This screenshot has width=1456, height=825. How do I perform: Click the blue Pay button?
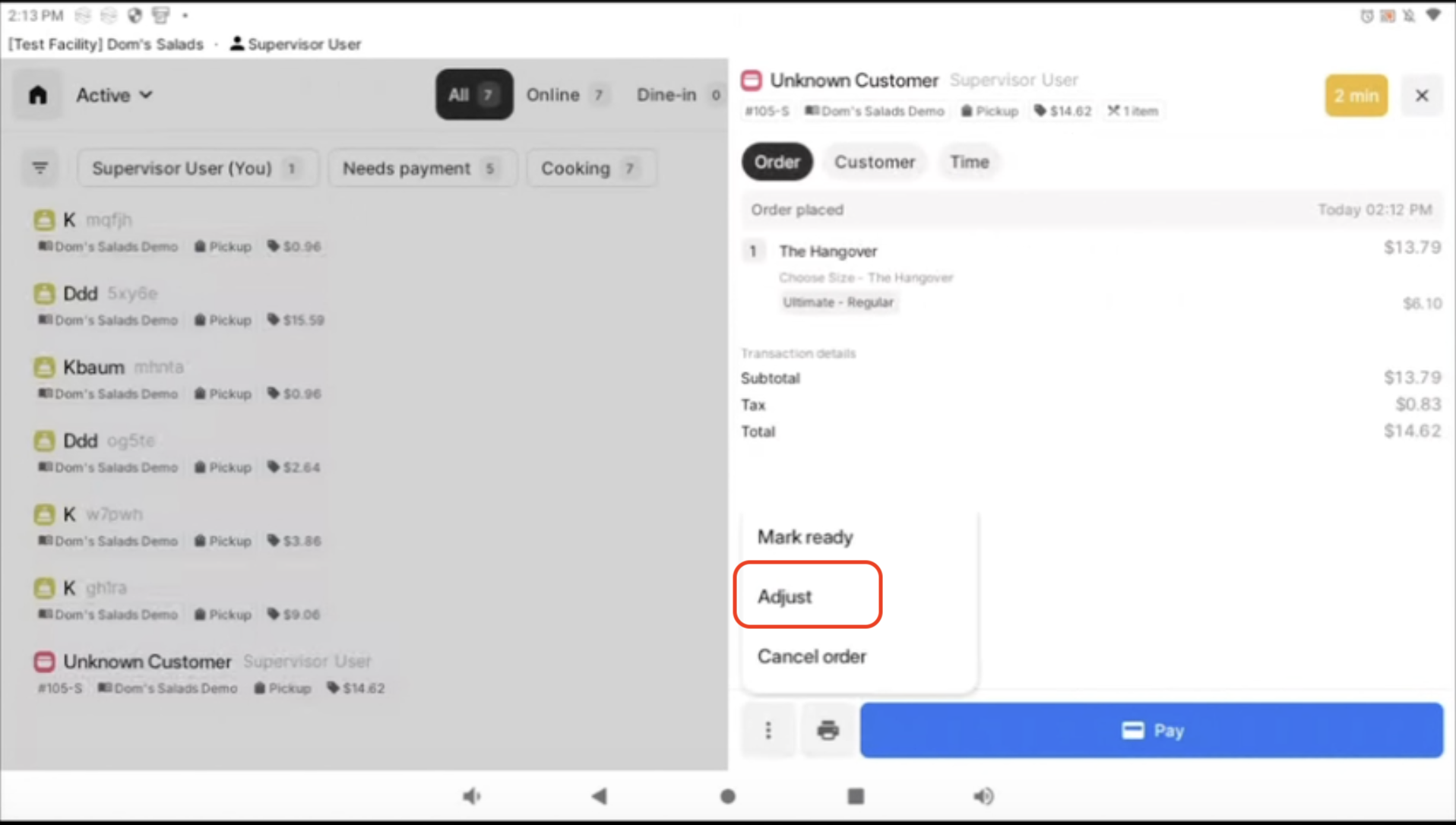coord(1151,730)
